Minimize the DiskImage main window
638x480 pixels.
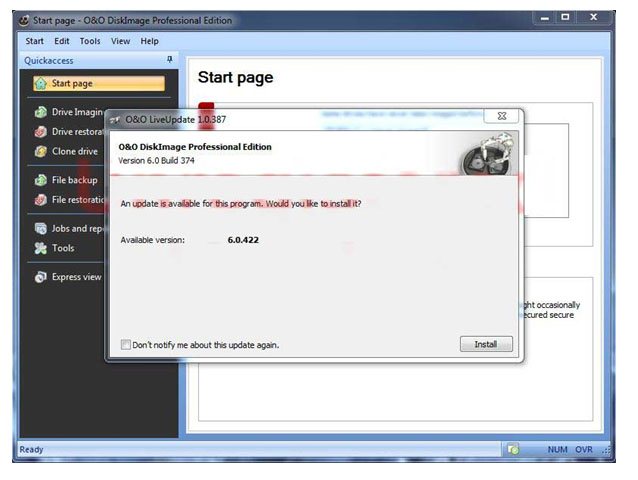(544, 18)
